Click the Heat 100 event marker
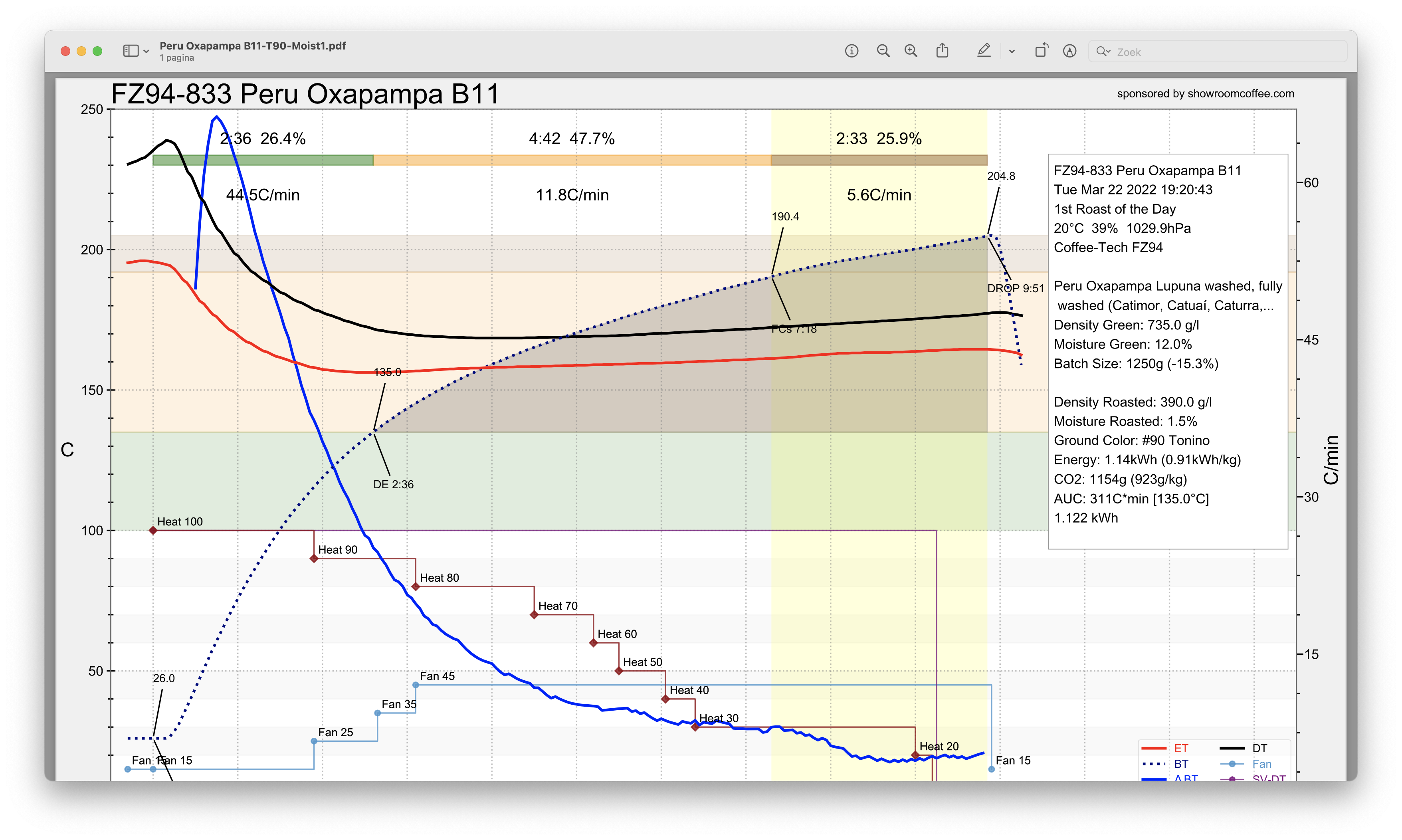The height and width of the screenshot is (840, 1402). pos(153,530)
